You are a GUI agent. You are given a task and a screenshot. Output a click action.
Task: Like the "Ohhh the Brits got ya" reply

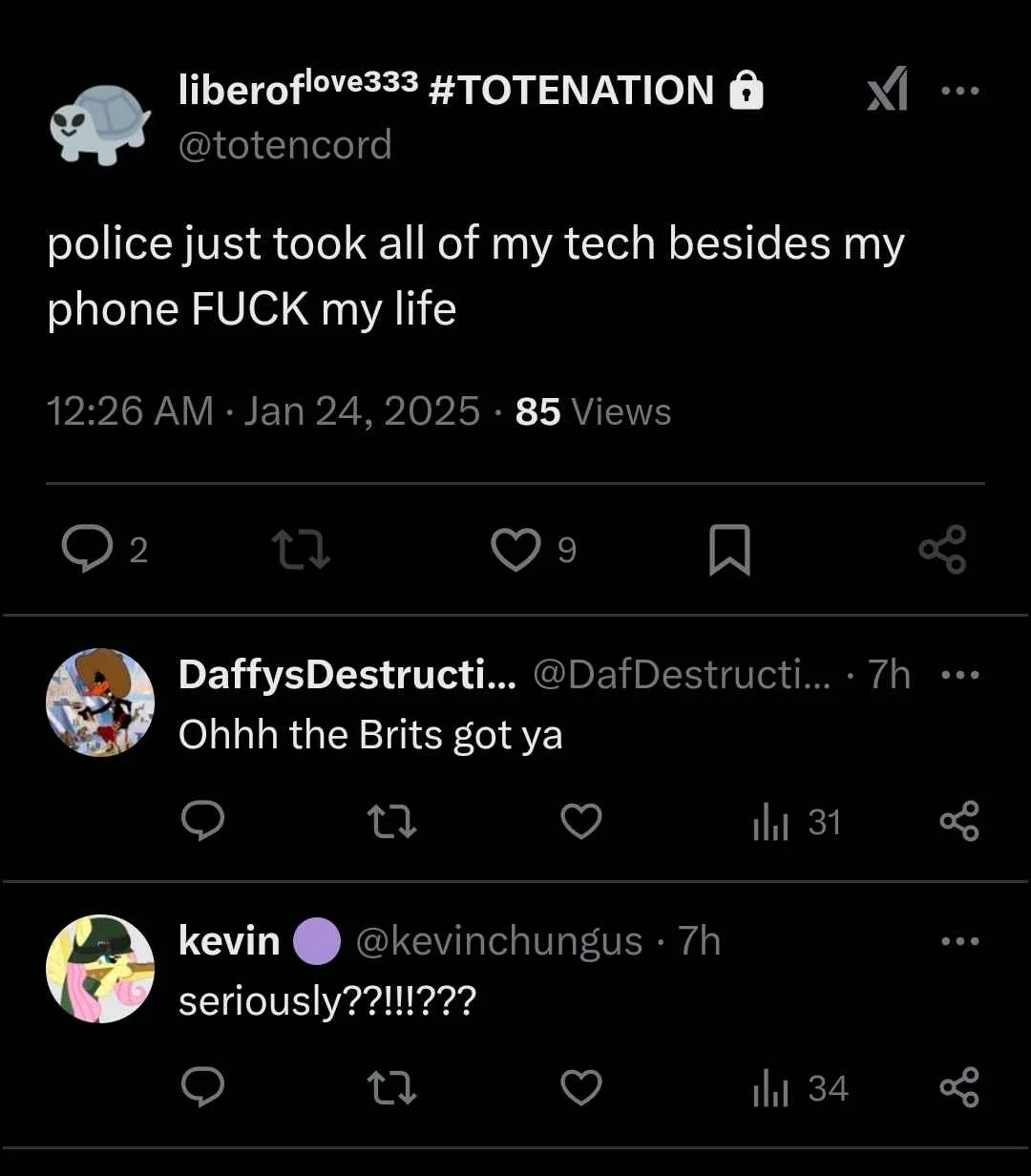tap(580, 822)
